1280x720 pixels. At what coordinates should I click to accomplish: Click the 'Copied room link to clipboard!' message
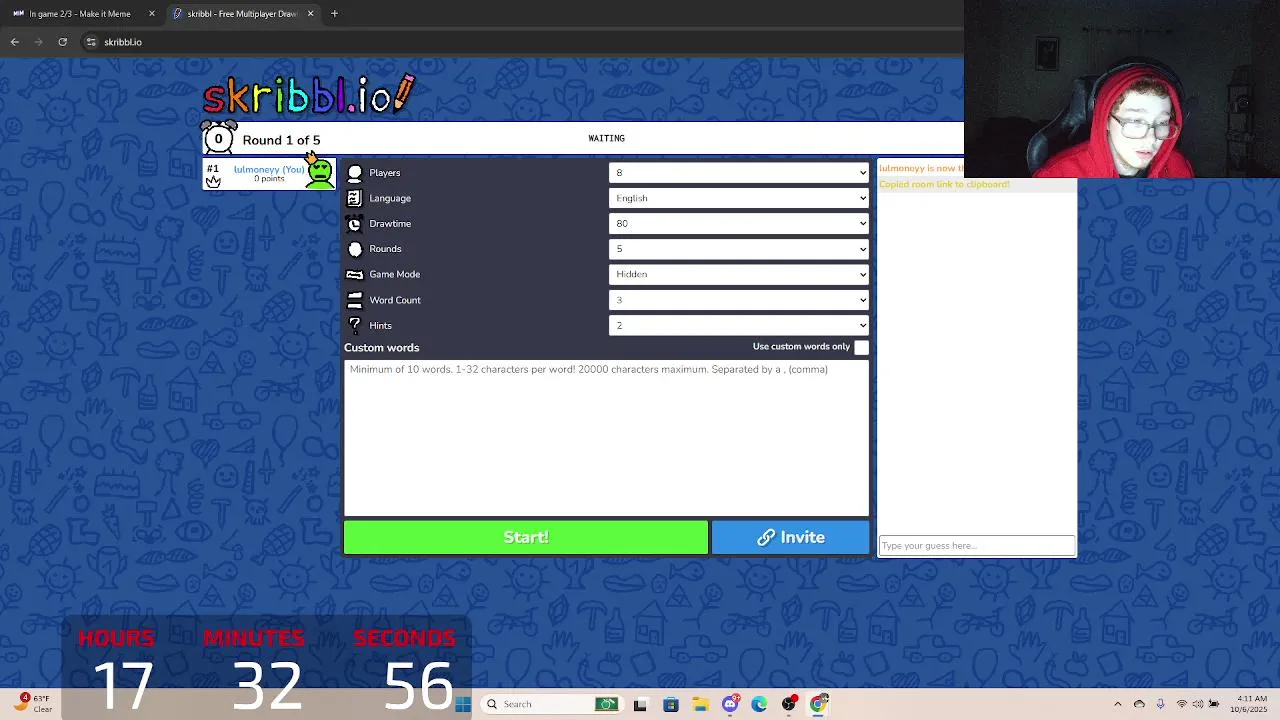click(x=944, y=184)
